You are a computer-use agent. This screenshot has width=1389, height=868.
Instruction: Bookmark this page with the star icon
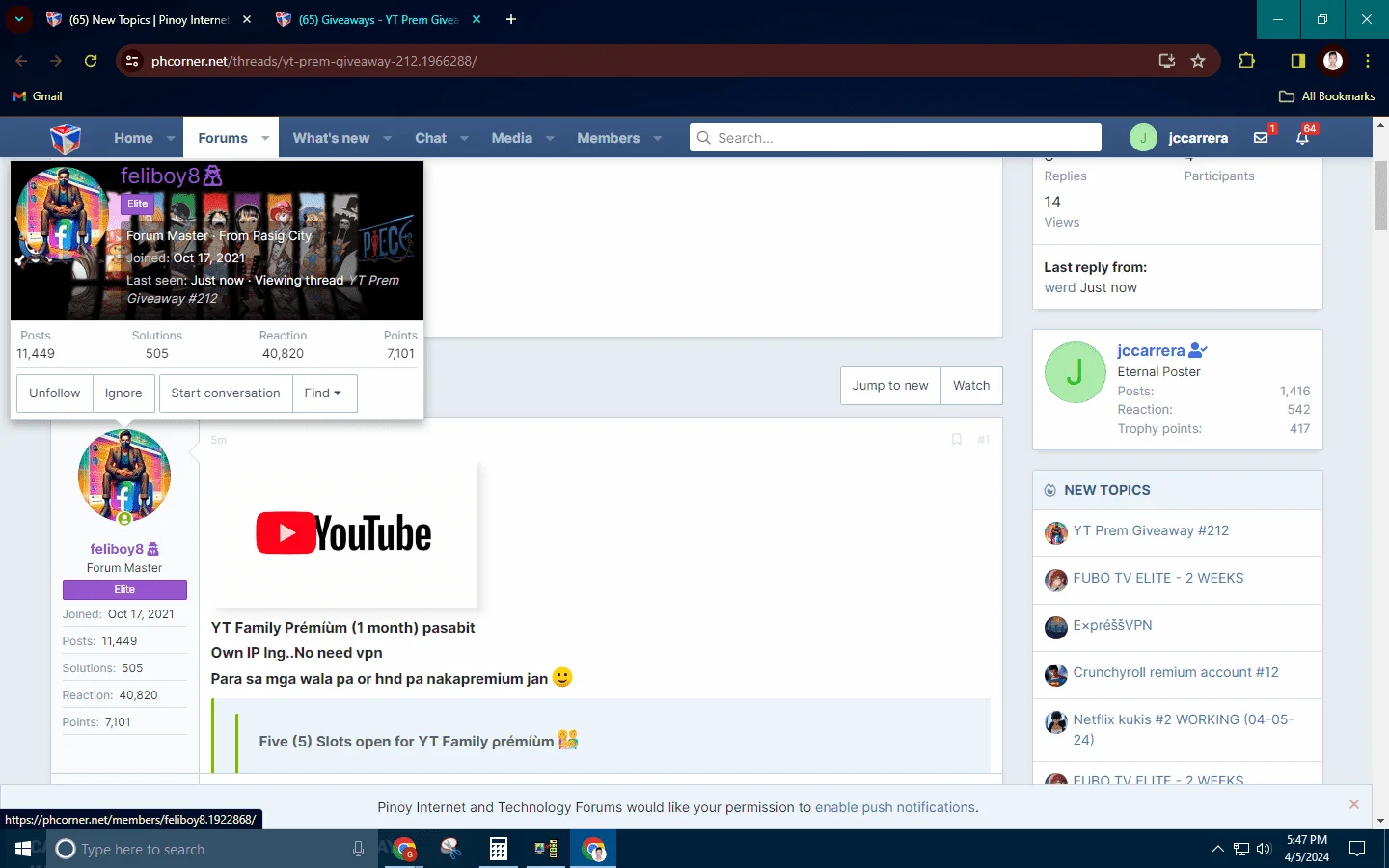pyautogui.click(x=1198, y=61)
